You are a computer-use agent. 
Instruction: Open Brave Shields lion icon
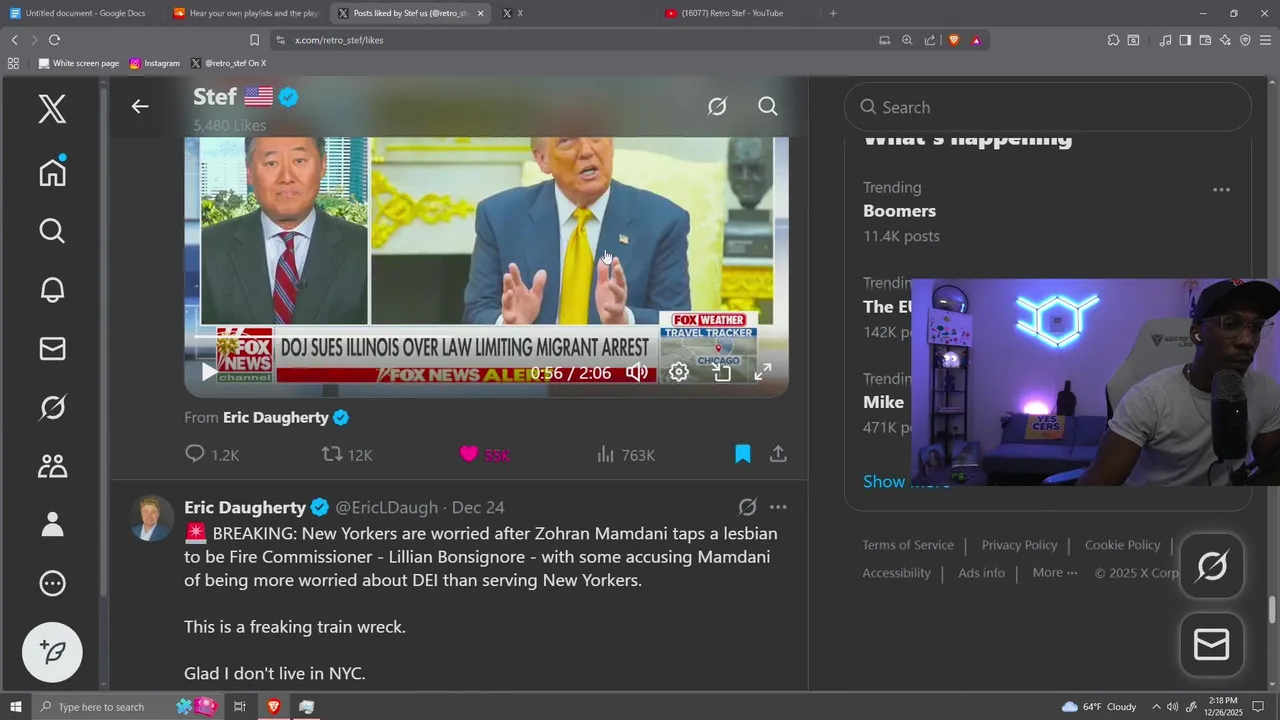point(954,40)
